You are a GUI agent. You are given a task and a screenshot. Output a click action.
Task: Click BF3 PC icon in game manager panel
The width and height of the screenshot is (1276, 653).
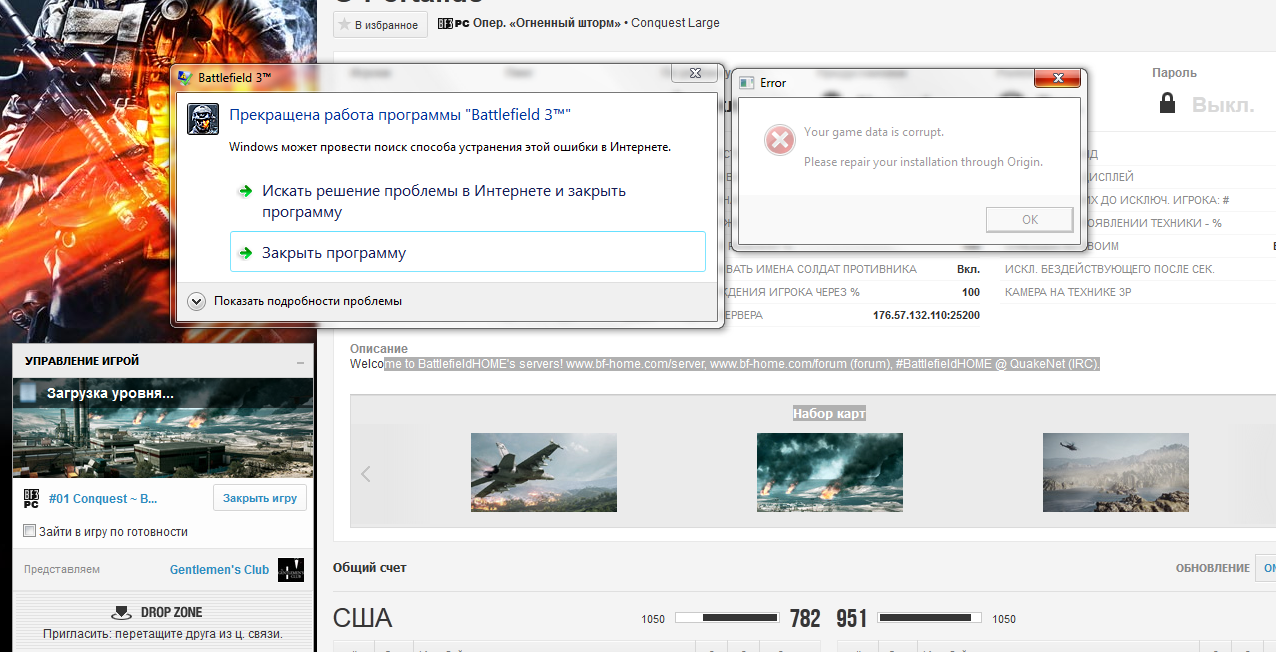point(31,498)
